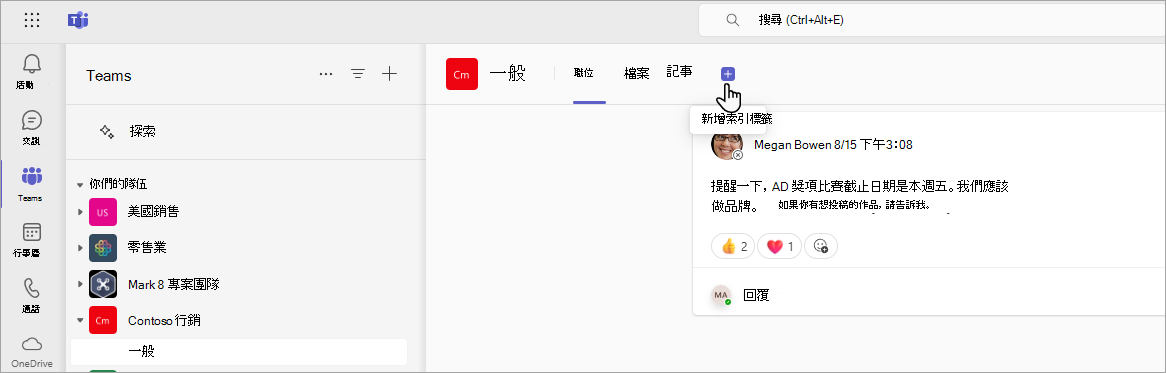Viewport: 1166px width, 373px height.
Task: Select the Contoso 行銷 team name
Action: 164,320
